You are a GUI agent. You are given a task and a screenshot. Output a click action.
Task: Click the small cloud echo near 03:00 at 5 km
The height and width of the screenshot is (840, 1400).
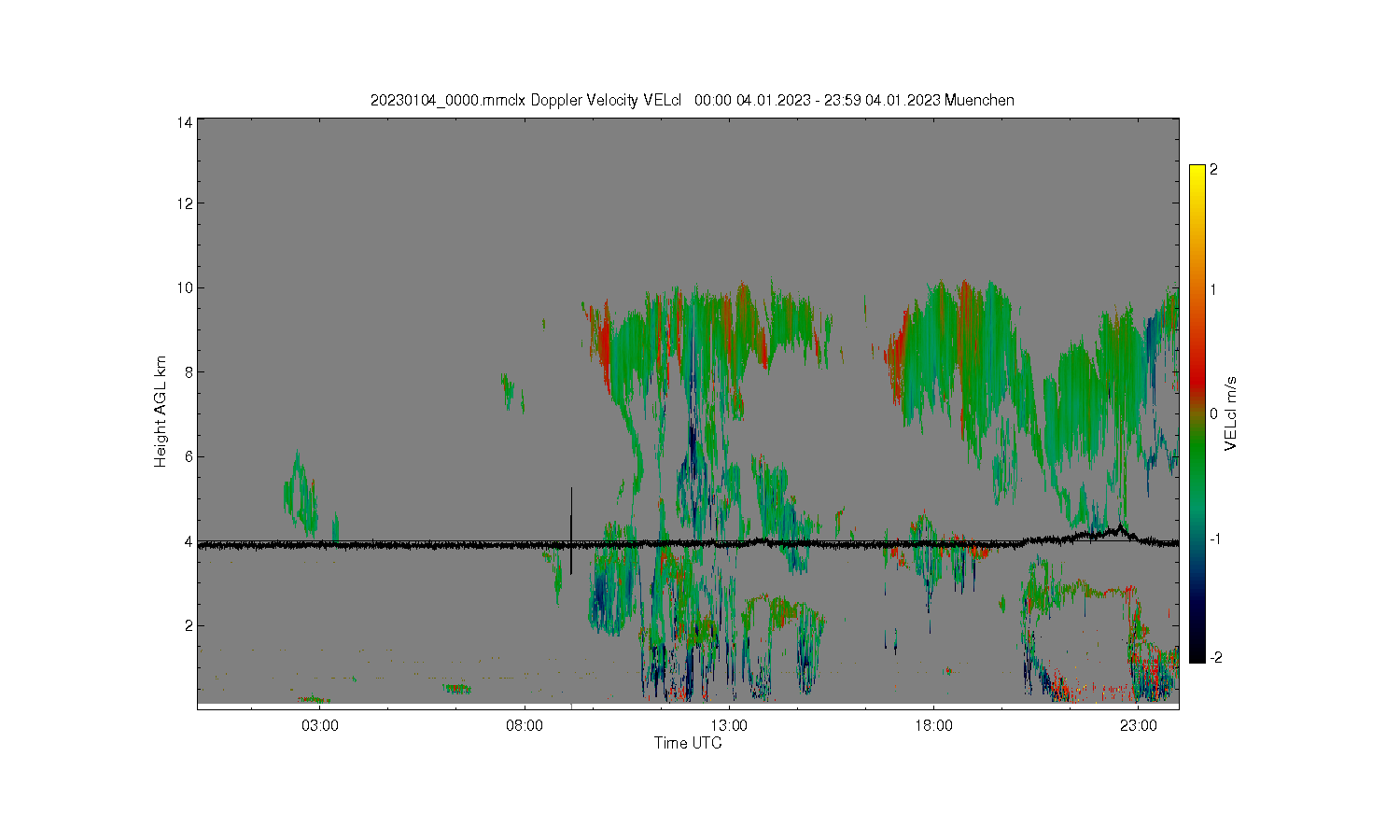[301, 493]
